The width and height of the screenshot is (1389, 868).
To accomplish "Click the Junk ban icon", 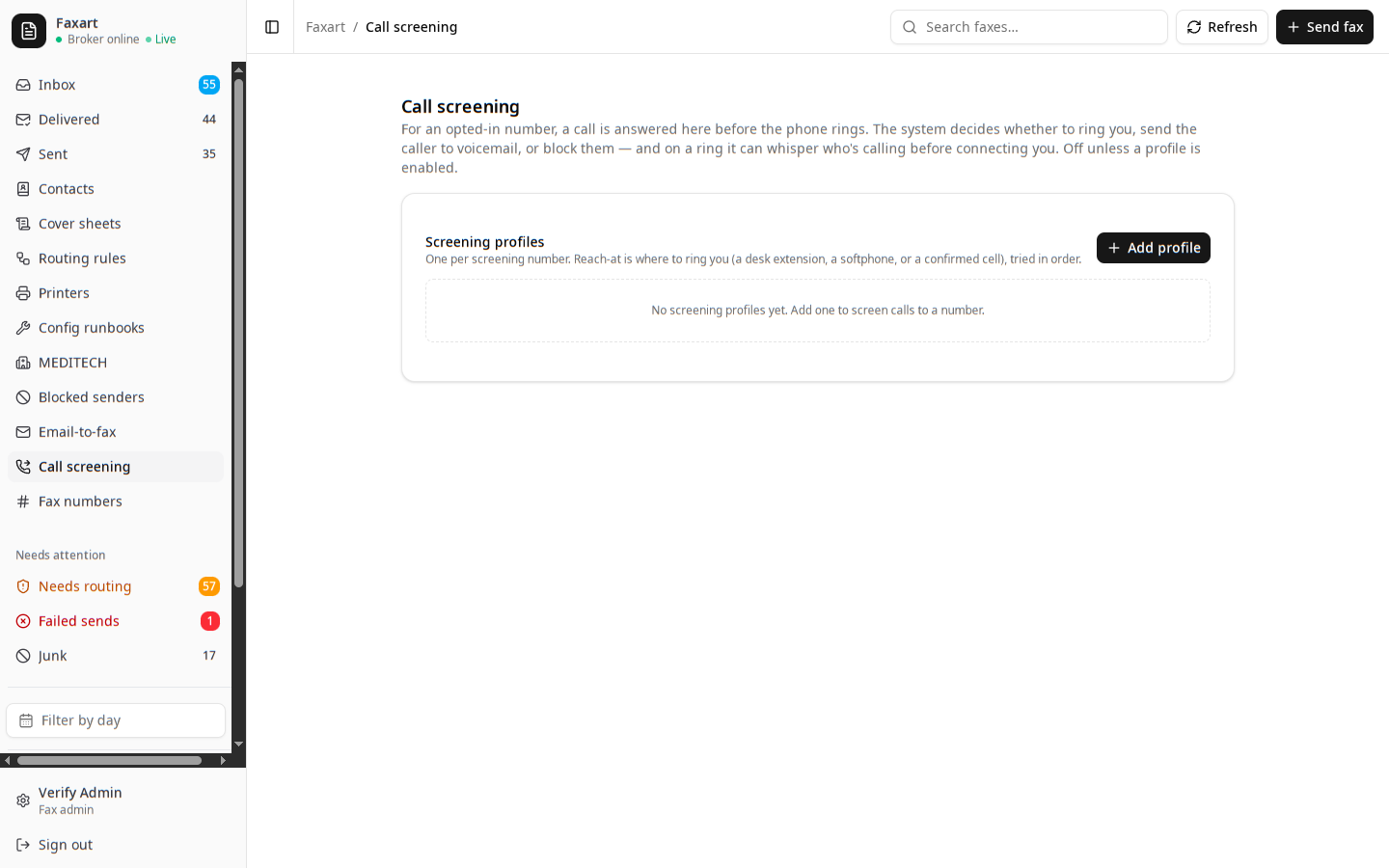I will point(23,656).
